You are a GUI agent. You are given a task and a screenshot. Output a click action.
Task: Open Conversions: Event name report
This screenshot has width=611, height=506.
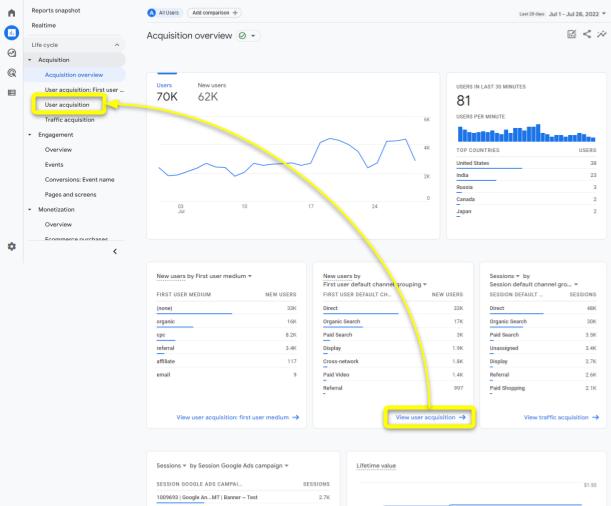pos(79,180)
